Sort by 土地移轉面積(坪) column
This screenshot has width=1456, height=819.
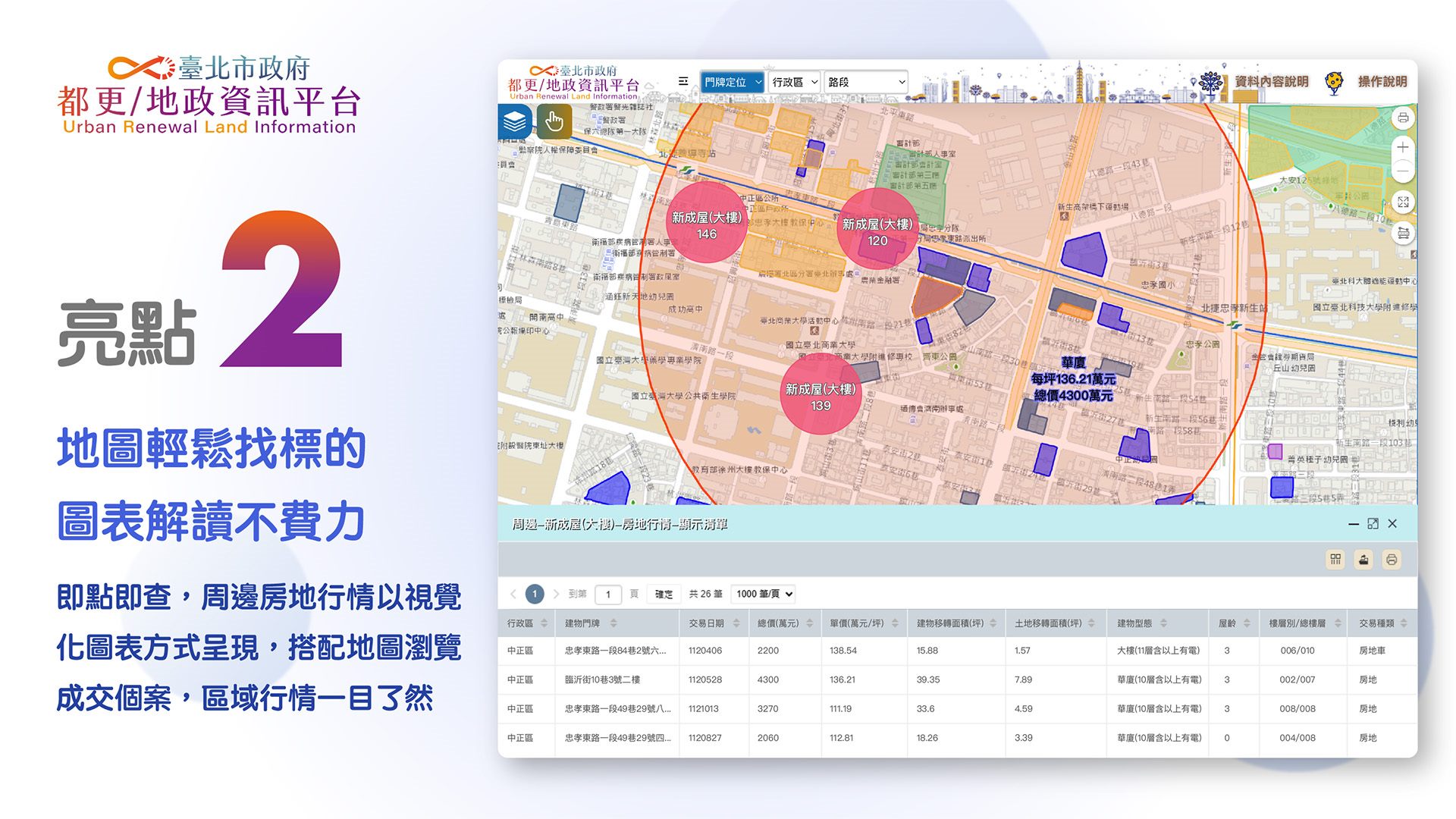pos(1091,623)
